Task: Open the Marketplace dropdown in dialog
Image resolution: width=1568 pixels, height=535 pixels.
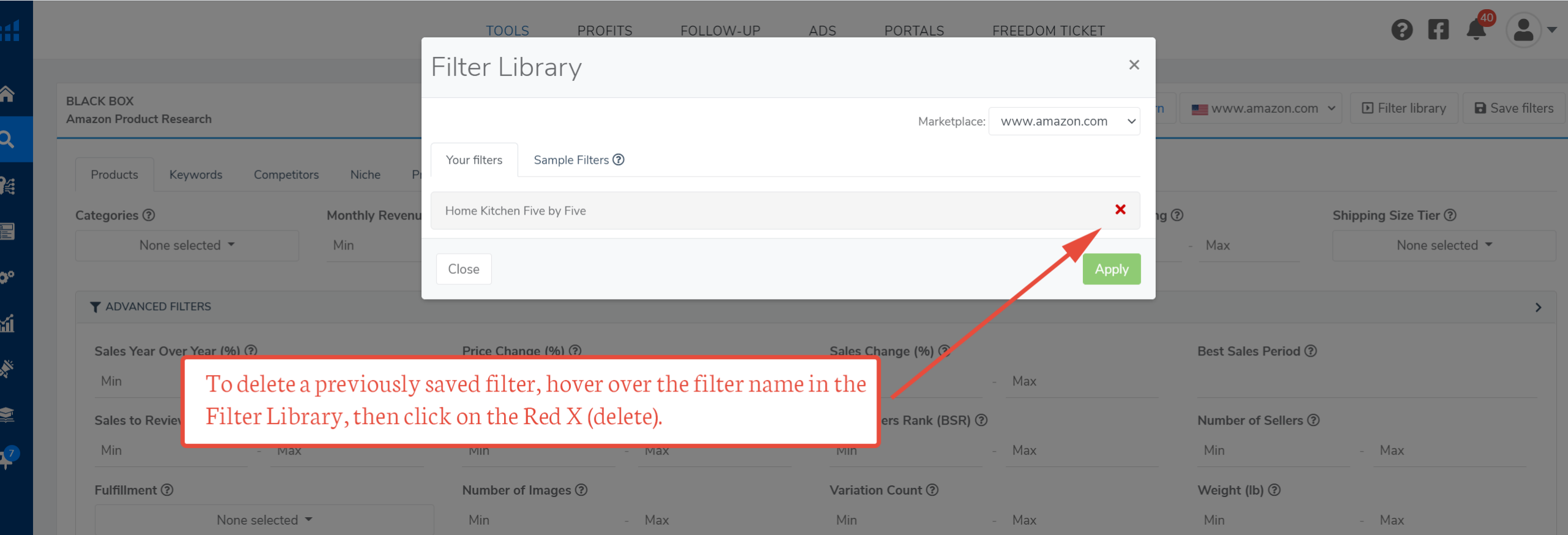Action: click(1064, 121)
